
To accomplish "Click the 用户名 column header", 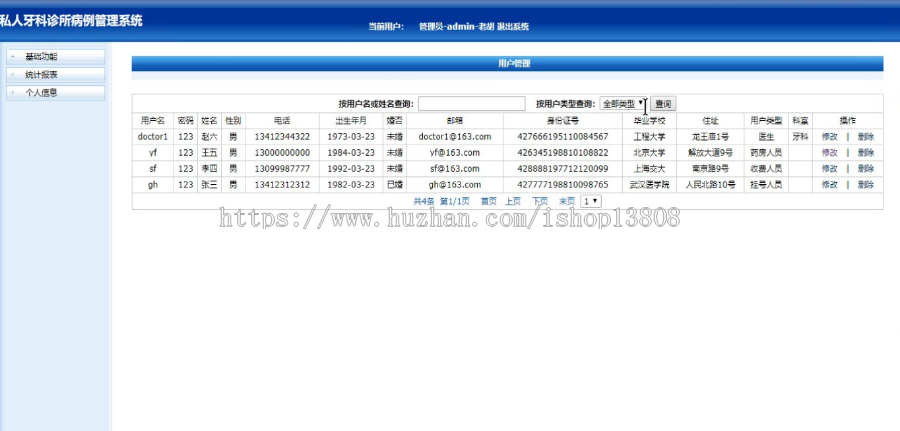I will point(153,121).
